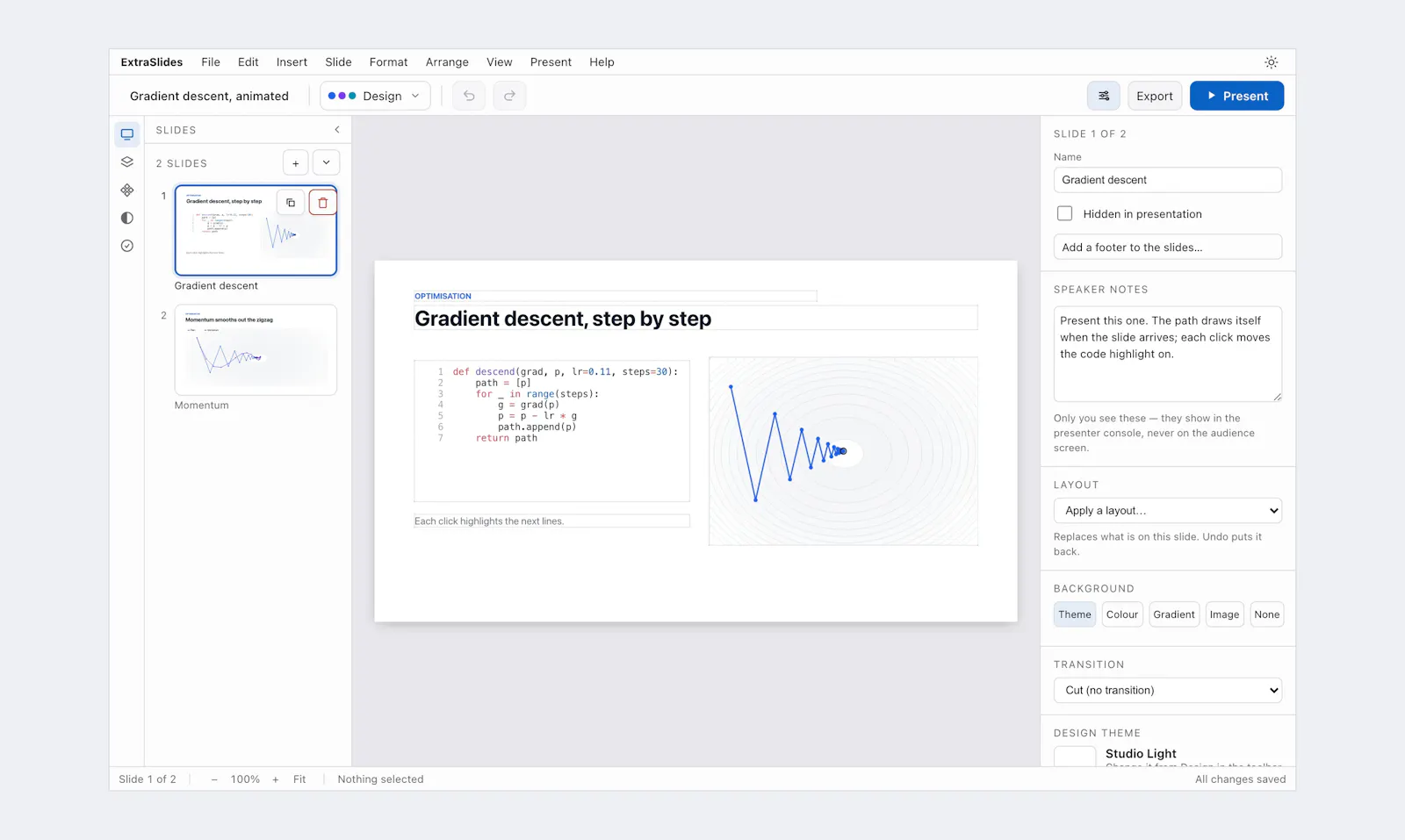Undo the last change

tap(469, 96)
